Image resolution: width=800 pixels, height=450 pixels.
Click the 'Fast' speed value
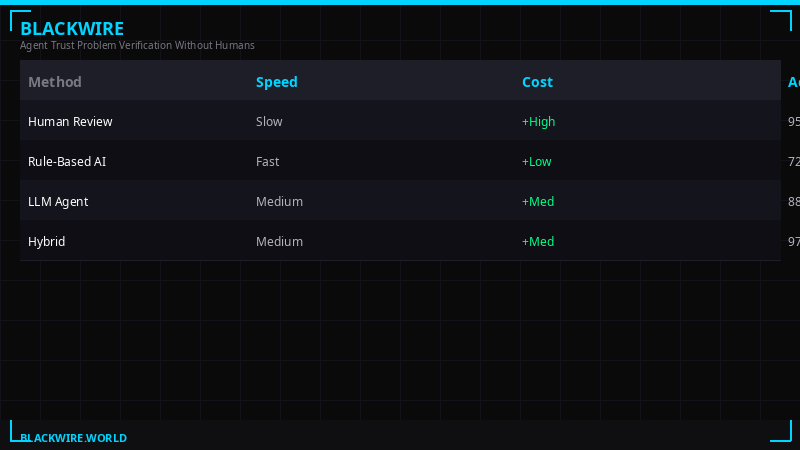pos(267,162)
